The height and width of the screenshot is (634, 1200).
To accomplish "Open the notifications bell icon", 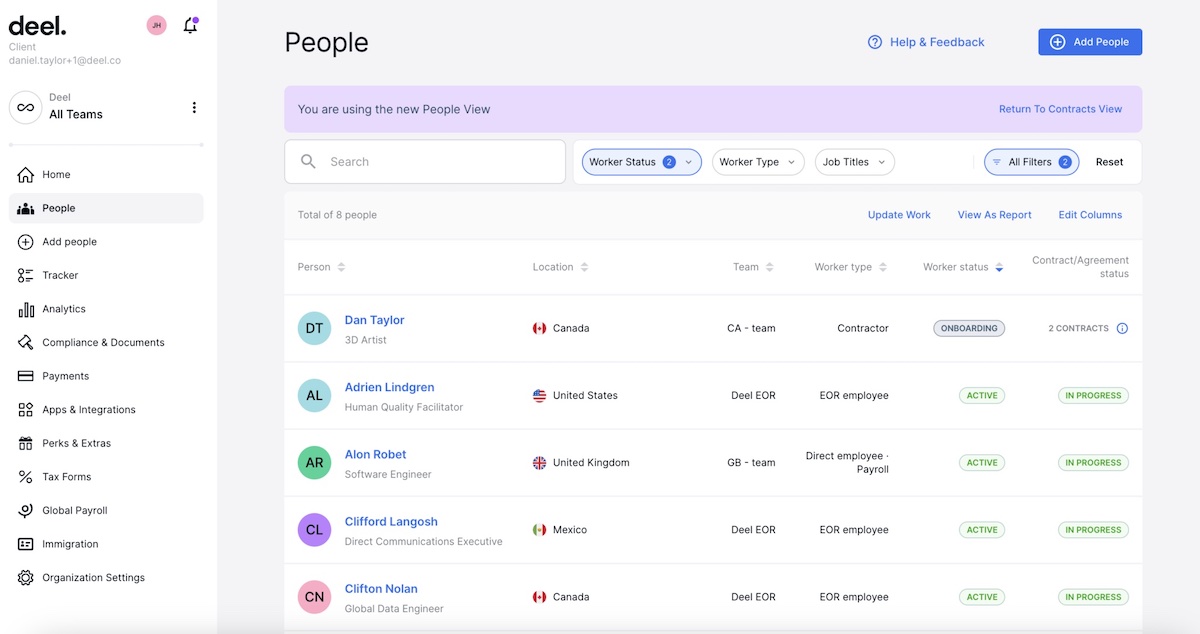I will pyautogui.click(x=190, y=26).
